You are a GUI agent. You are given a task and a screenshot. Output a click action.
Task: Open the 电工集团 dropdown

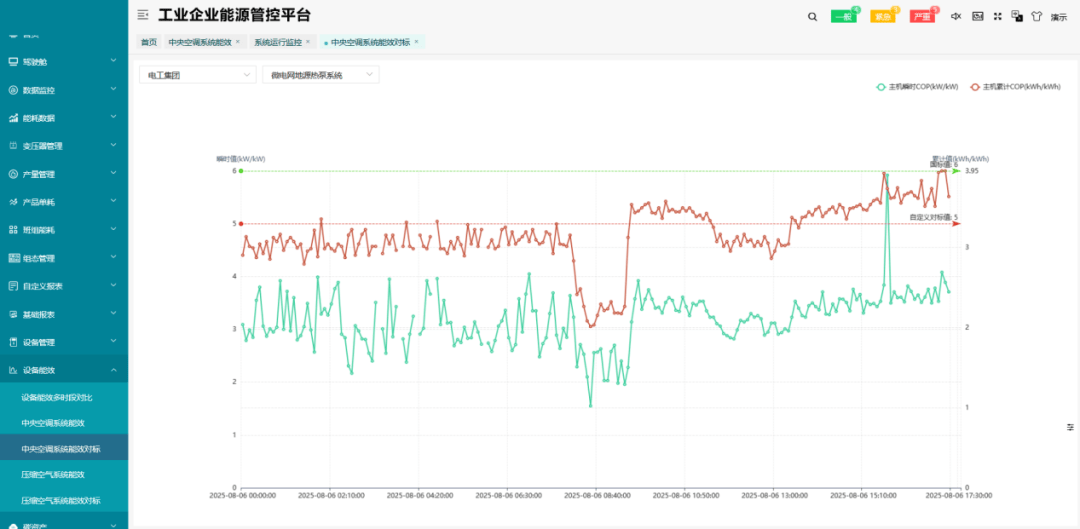(x=199, y=75)
